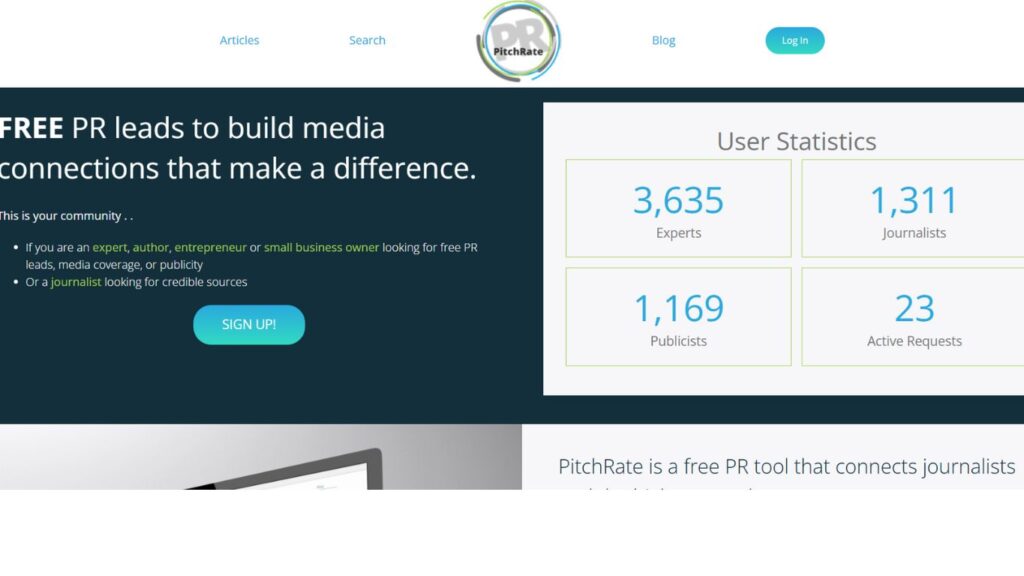Click the Publicists statistic box
Viewport: 1024px width, 576px height.
[x=678, y=315]
